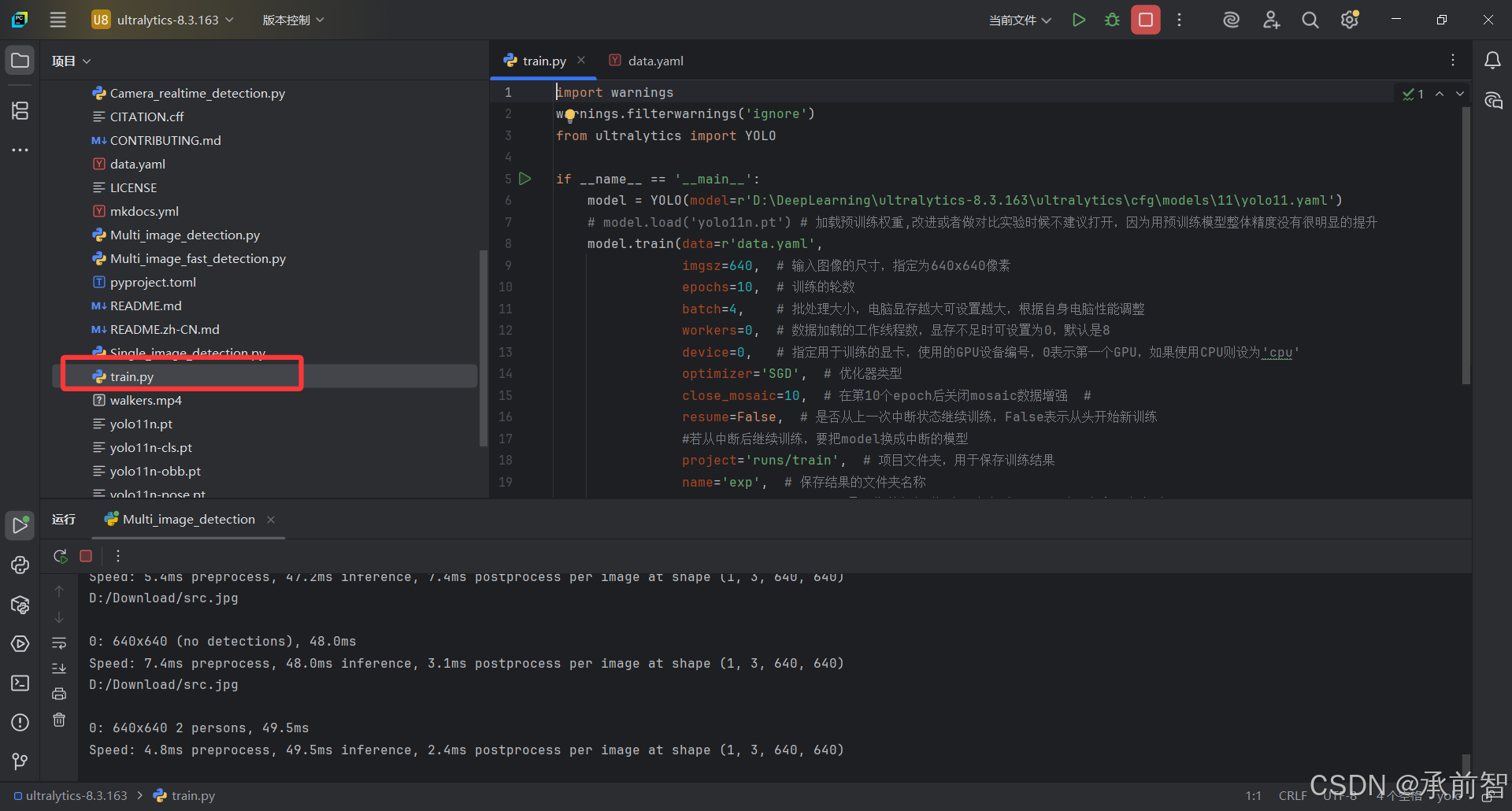The image size is (1512, 811).
Task: Open IDE settings gear
Action: [1350, 20]
